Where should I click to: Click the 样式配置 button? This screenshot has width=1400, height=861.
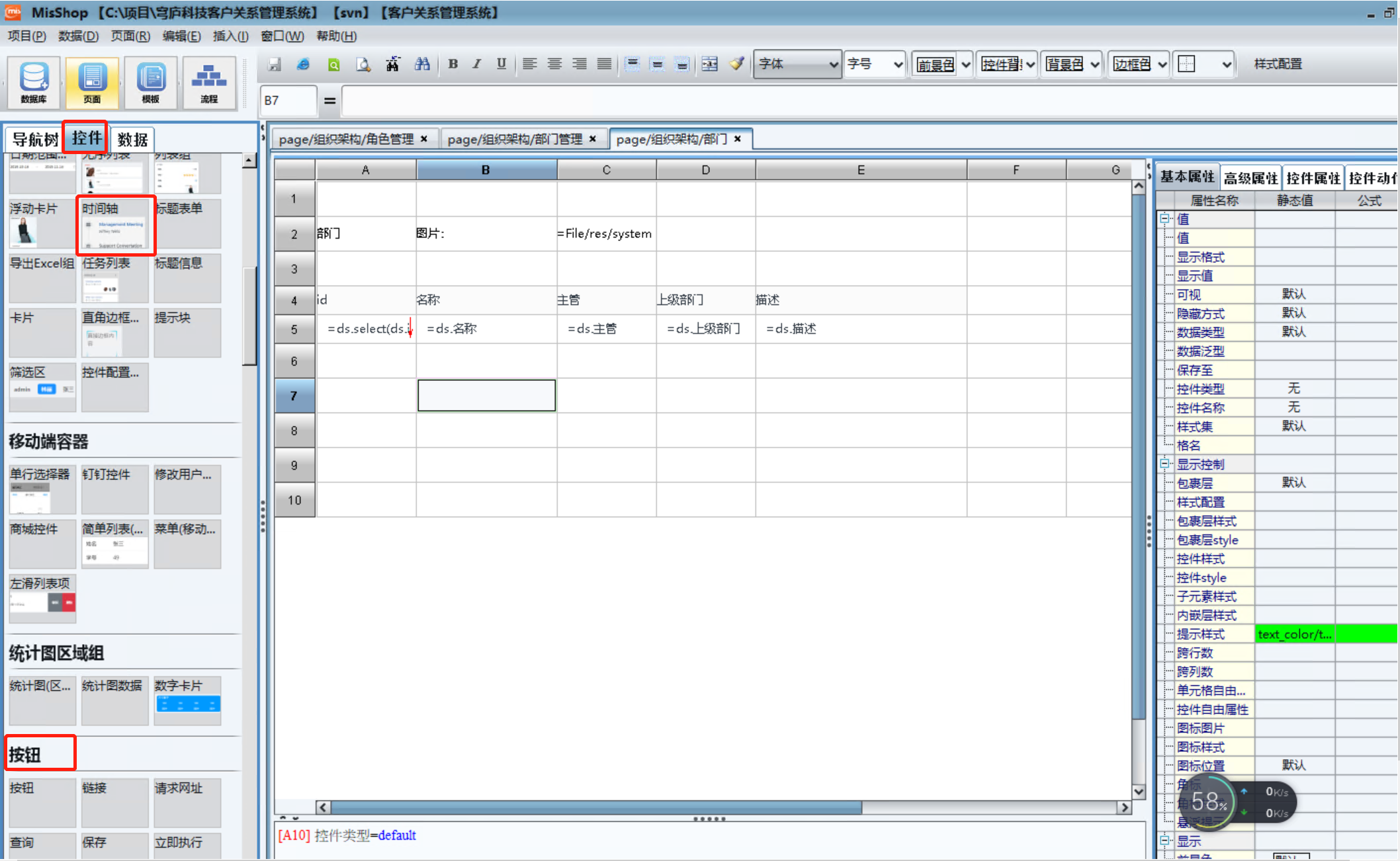(x=1277, y=64)
